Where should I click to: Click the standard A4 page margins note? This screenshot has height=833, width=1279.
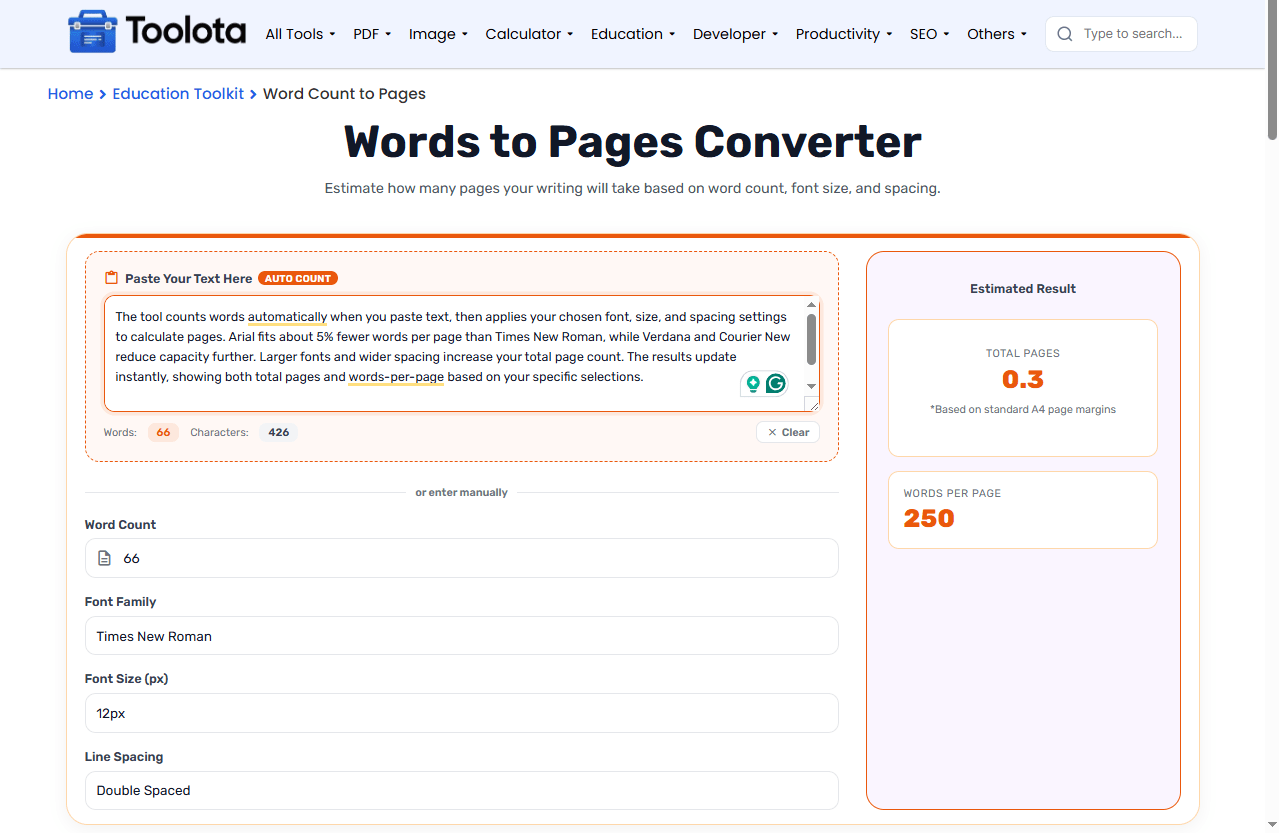(1023, 409)
